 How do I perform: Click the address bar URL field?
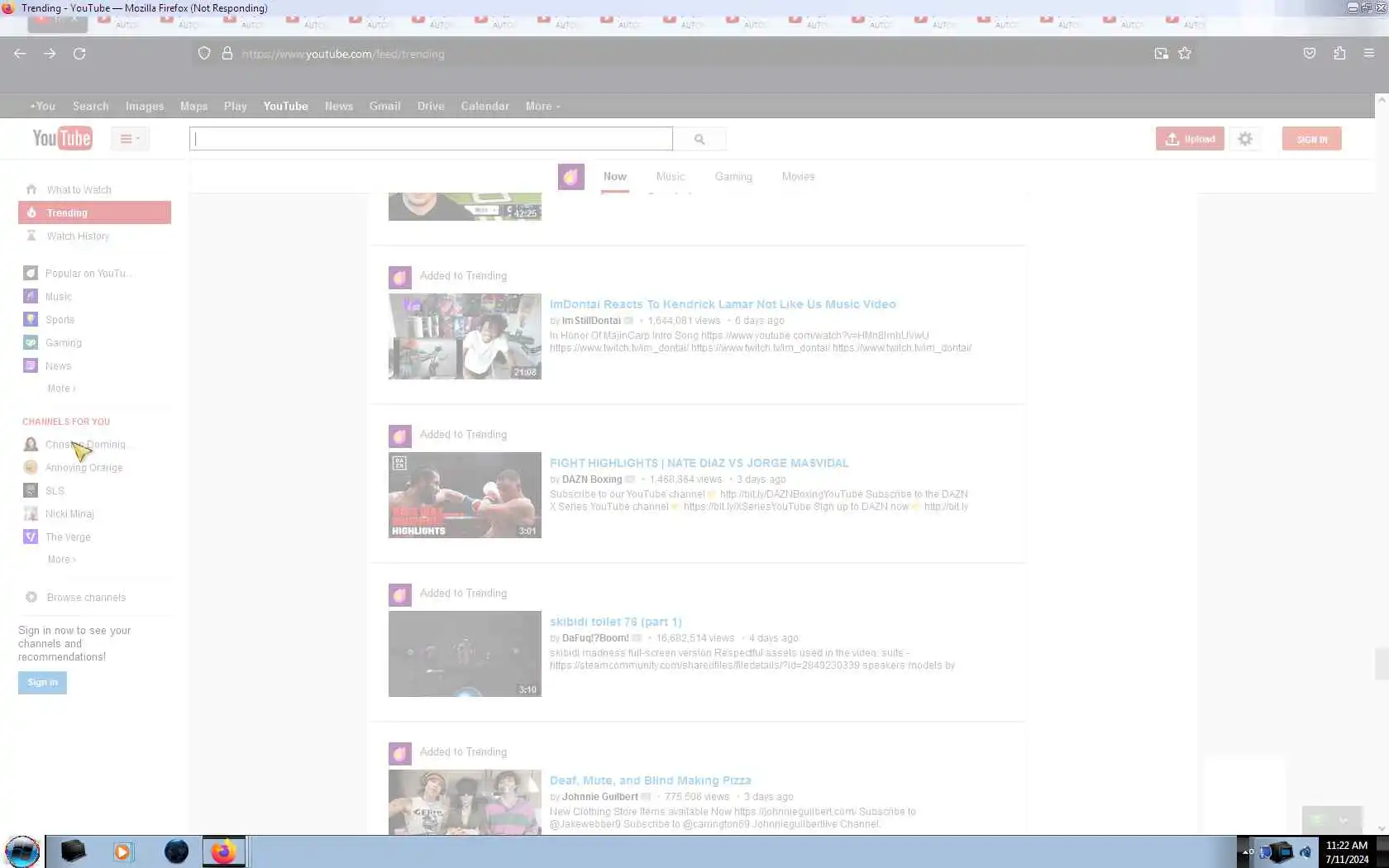click(678, 54)
